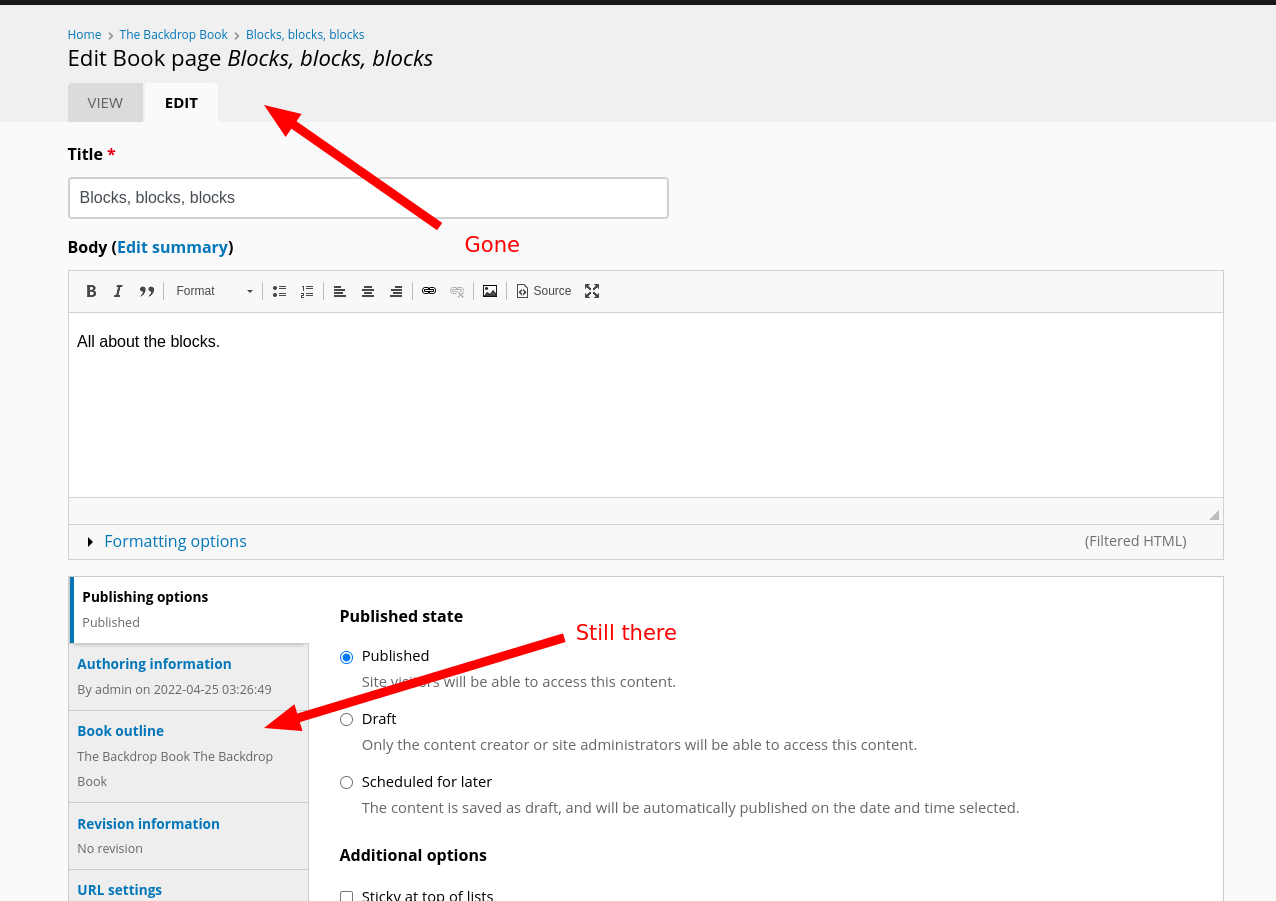Apply Bold formatting in the editor

(x=91, y=291)
